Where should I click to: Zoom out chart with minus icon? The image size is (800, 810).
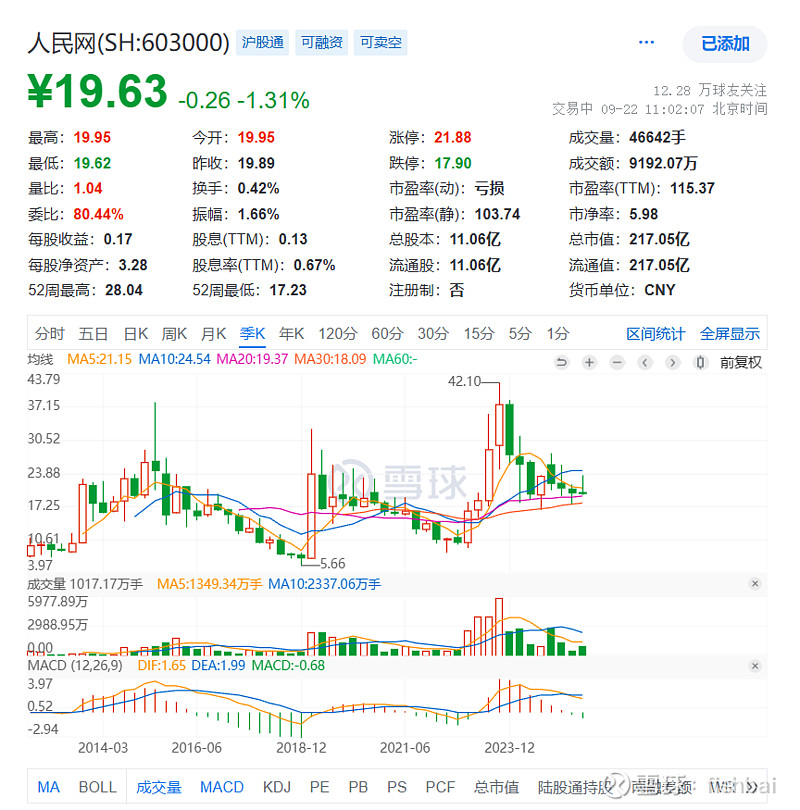tap(617, 363)
